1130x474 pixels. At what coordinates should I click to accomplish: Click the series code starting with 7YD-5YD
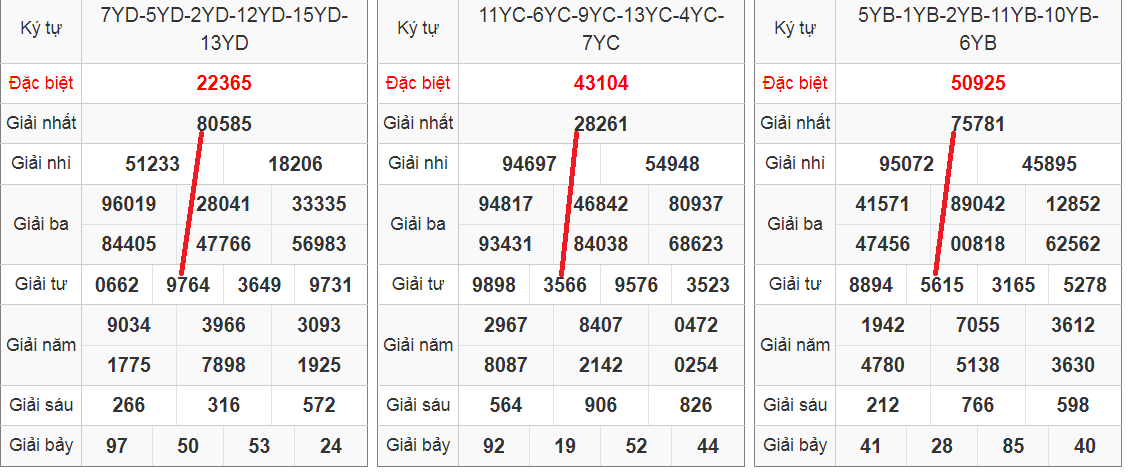224,29
